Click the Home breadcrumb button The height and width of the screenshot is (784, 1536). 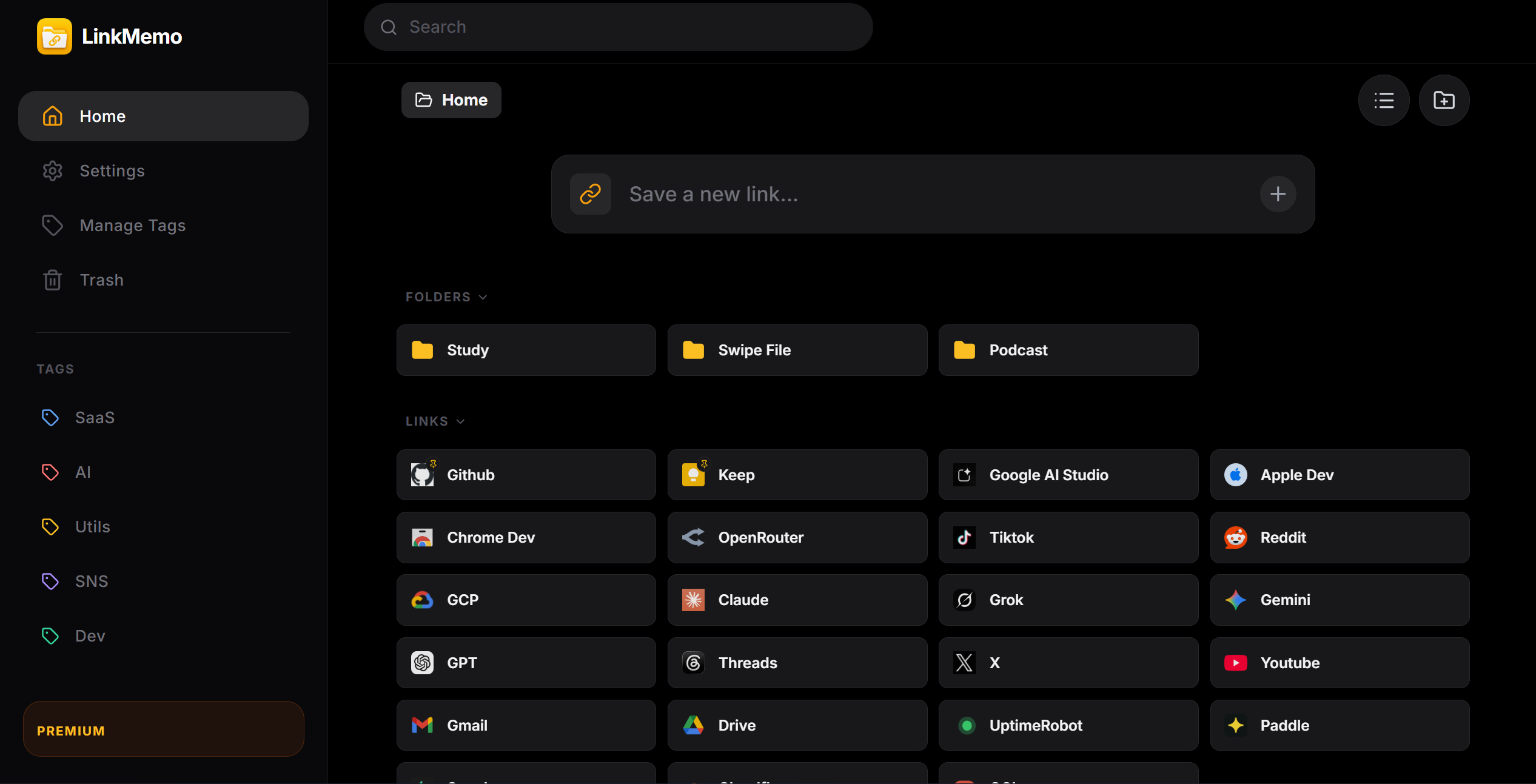[x=451, y=100]
